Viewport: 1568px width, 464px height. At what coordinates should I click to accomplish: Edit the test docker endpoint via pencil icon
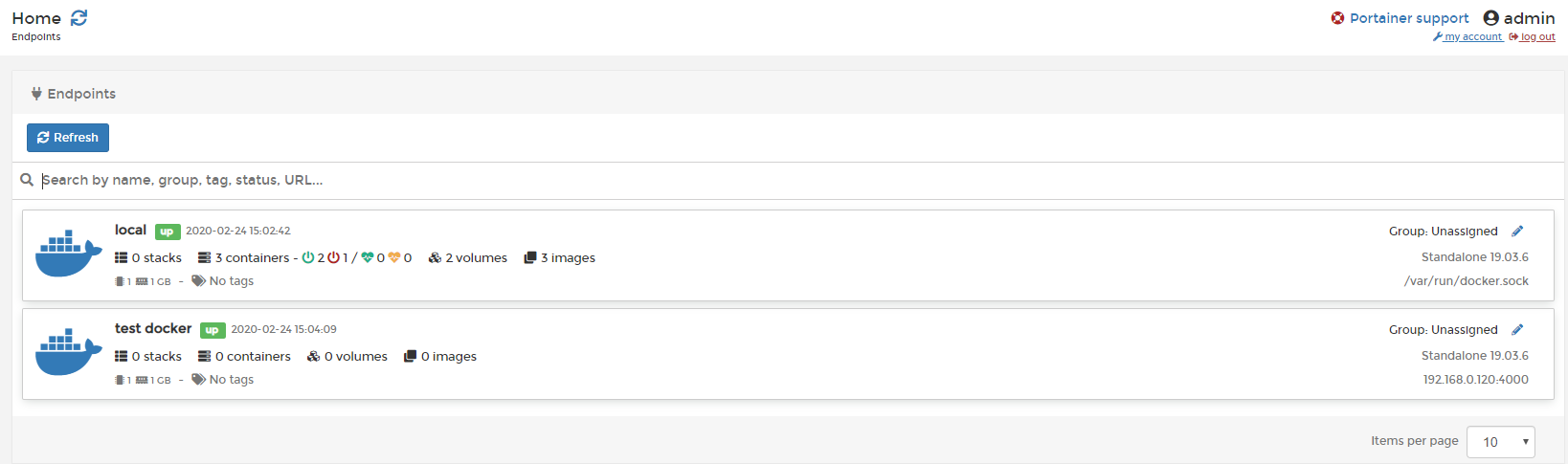pos(1517,330)
